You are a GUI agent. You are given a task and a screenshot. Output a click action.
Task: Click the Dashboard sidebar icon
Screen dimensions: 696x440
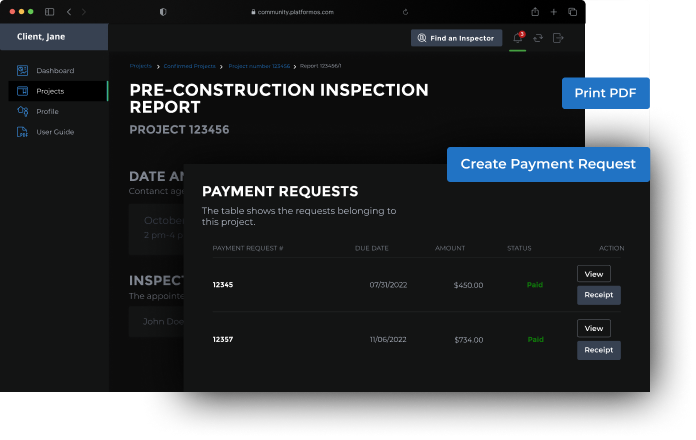click(23, 71)
